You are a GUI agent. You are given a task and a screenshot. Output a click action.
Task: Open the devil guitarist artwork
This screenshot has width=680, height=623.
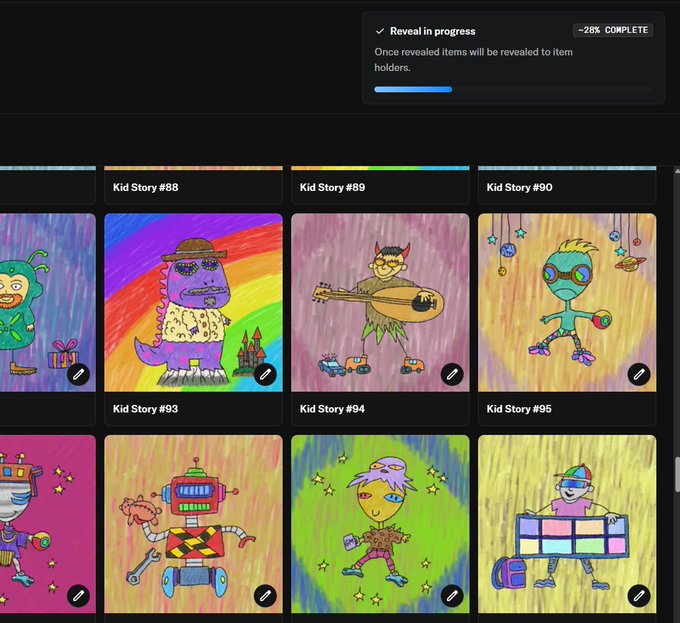click(x=380, y=303)
